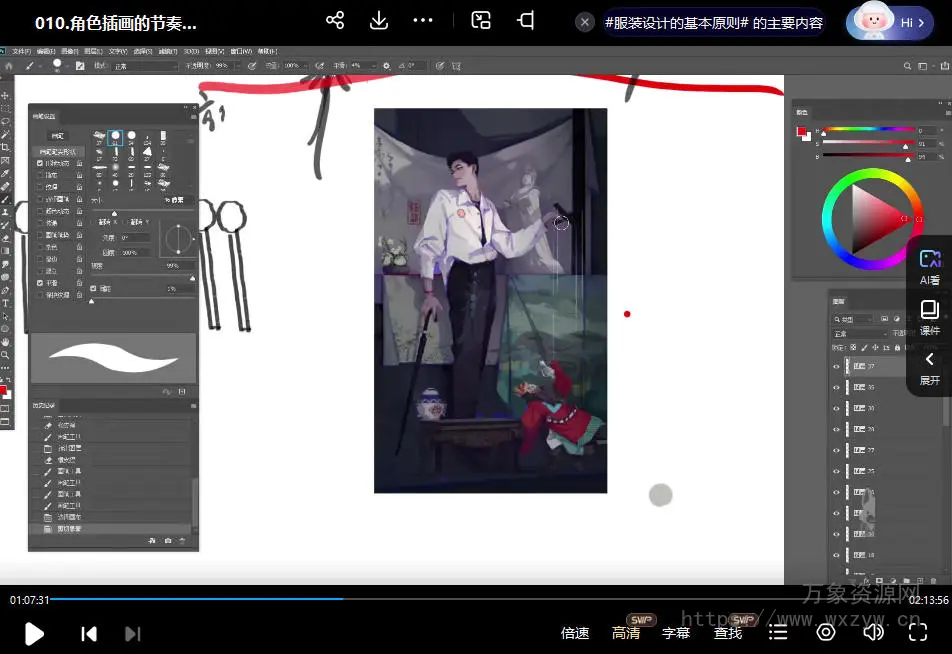Click the video progress bar
This screenshot has width=952, height=654.
click(x=480, y=599)
